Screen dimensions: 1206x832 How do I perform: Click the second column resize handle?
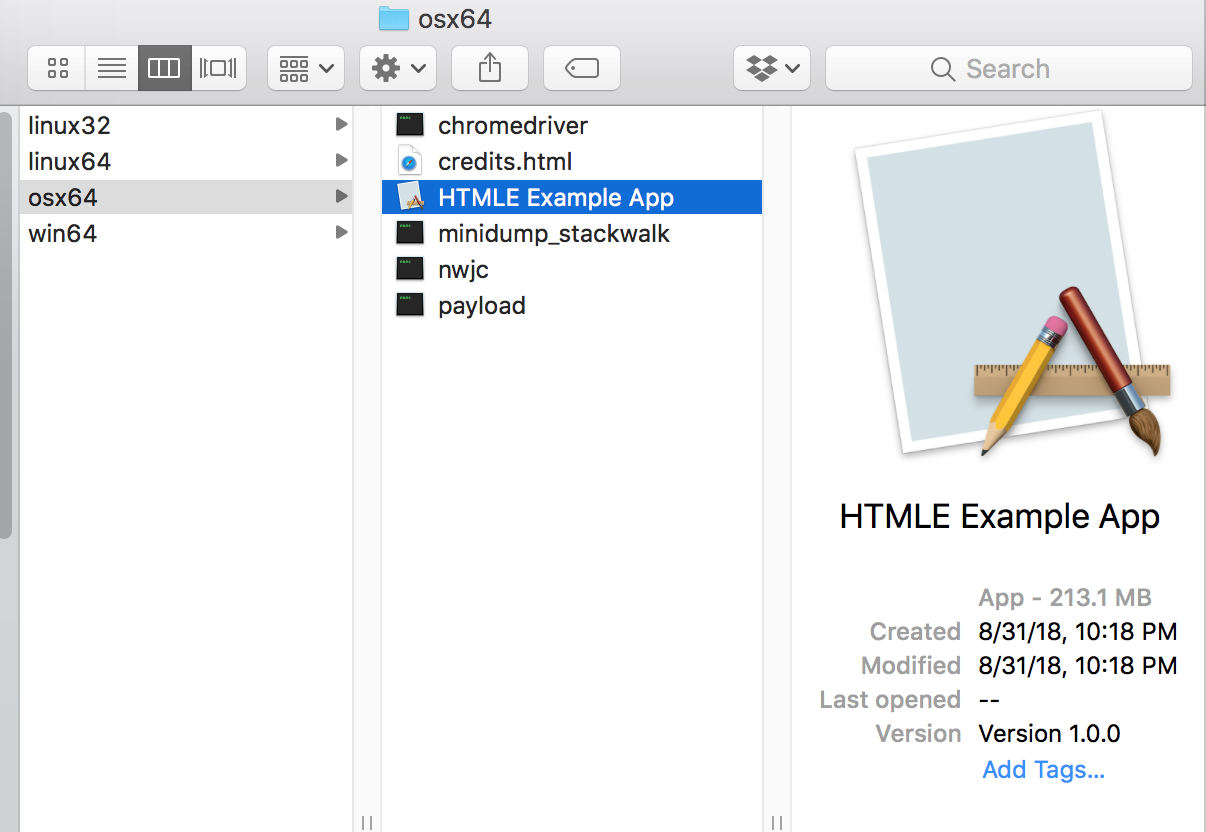(x=777, y=822)
